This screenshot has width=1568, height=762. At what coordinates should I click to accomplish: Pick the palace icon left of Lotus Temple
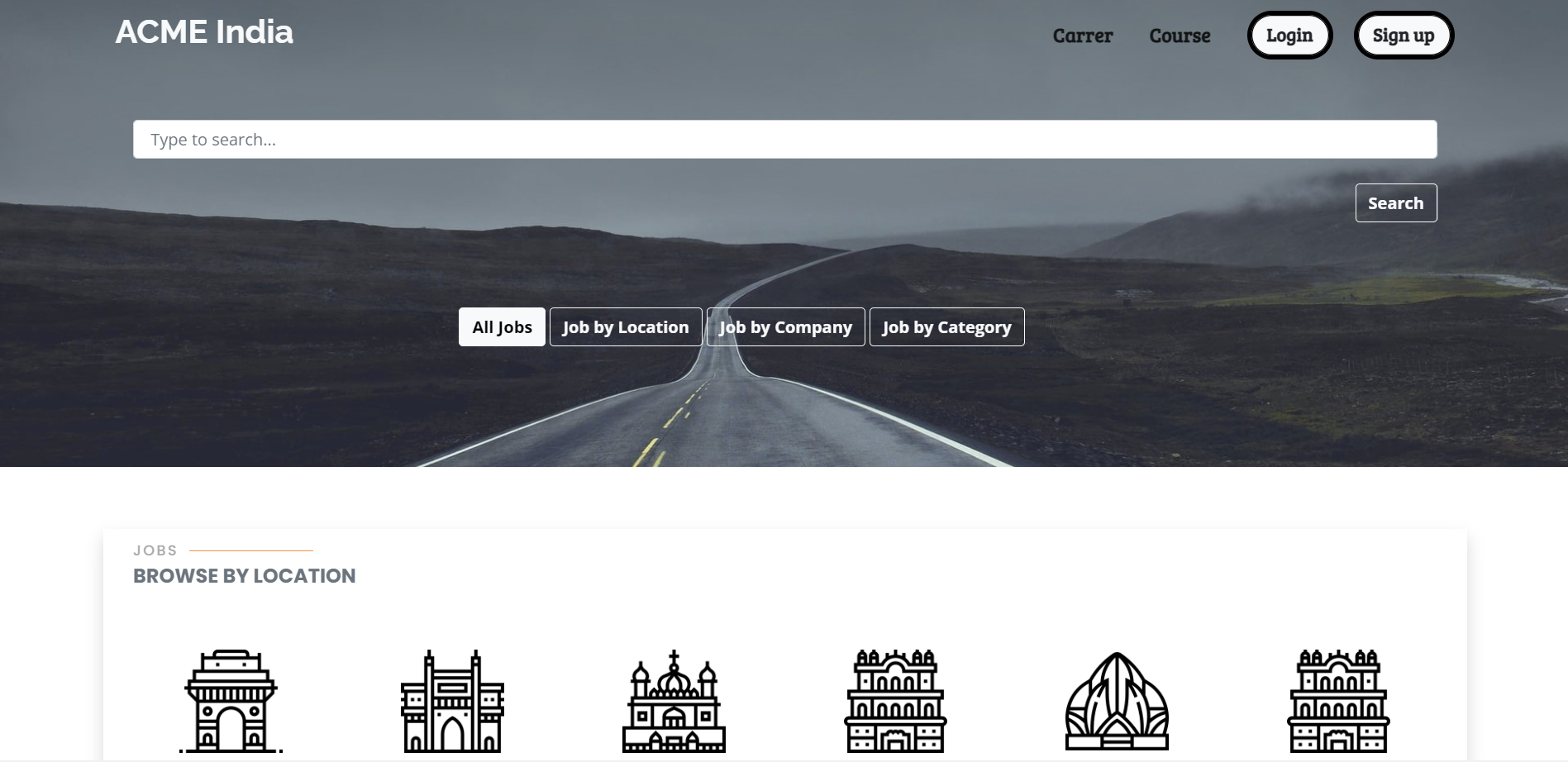(x=895, y=701)
